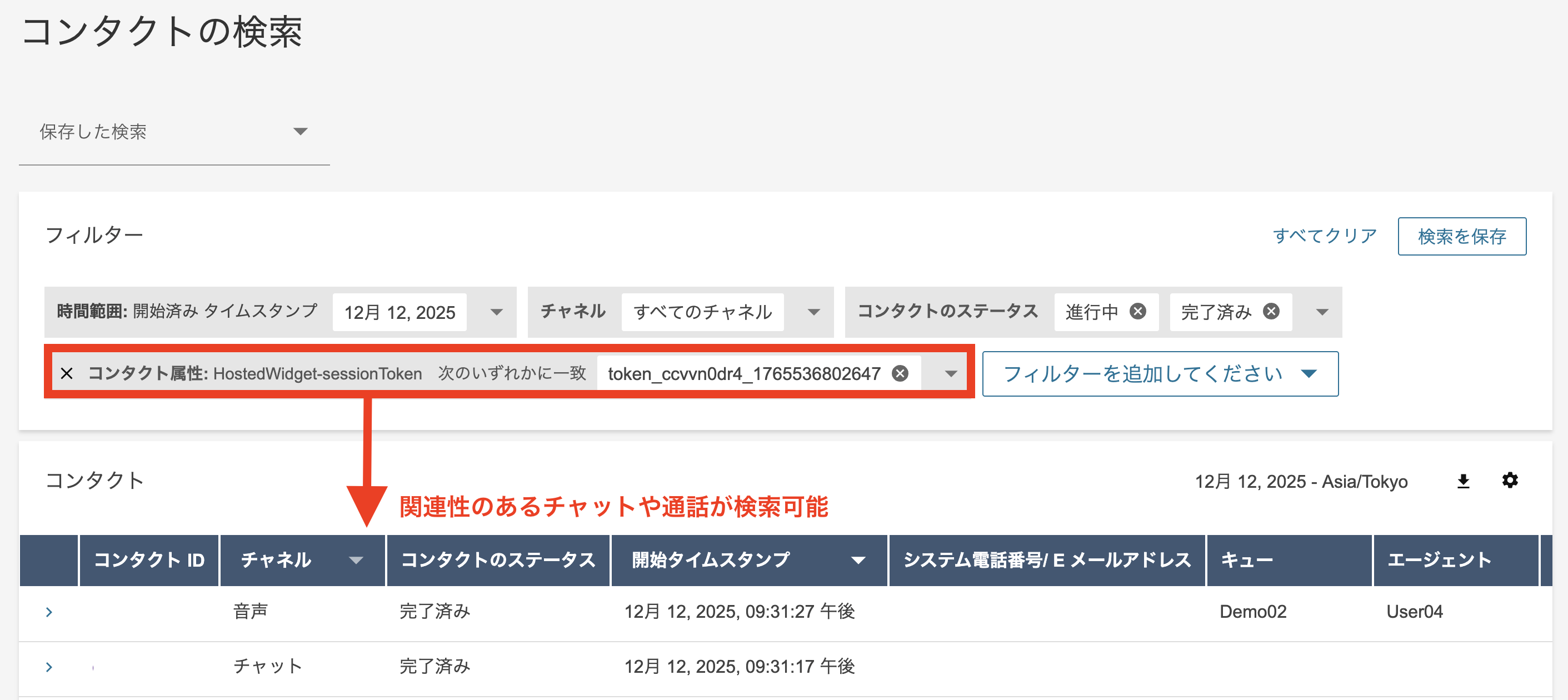Open table settings gear icon
Screen dimensions: 1568x700
[x=1510, y=480]
